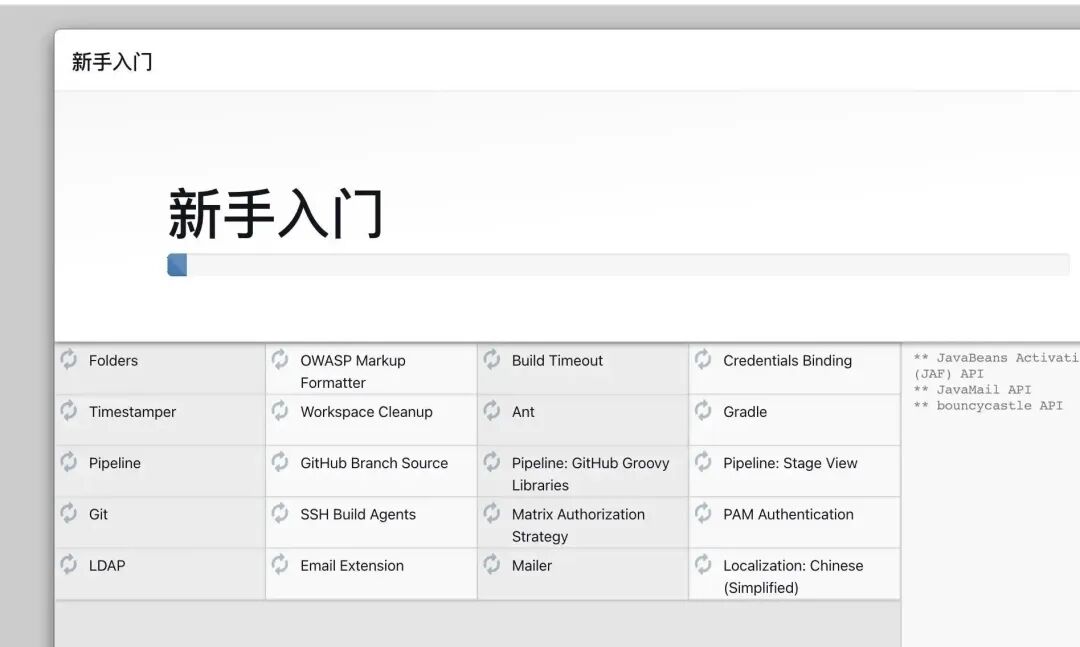Click the Workspace Cleanup text

366,412
